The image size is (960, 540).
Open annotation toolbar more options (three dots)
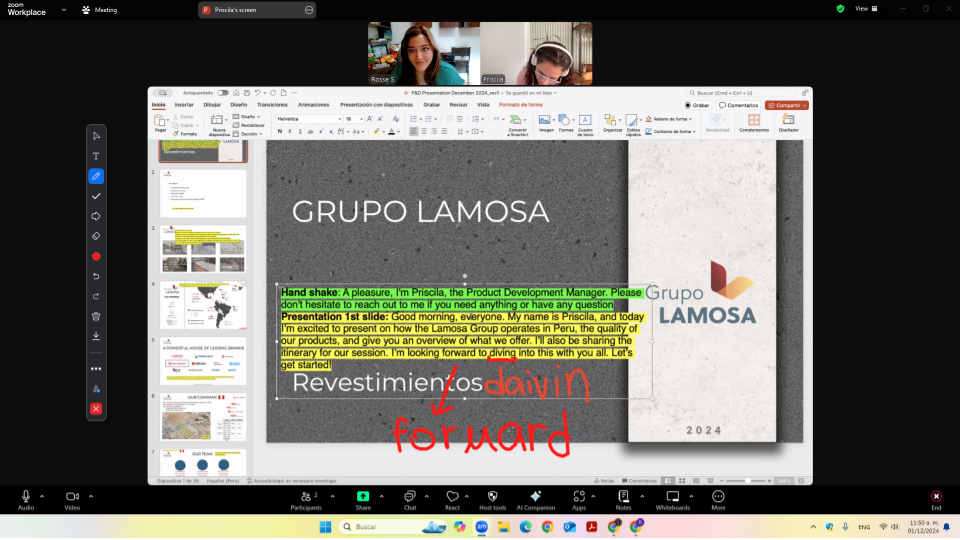point(96,369)
